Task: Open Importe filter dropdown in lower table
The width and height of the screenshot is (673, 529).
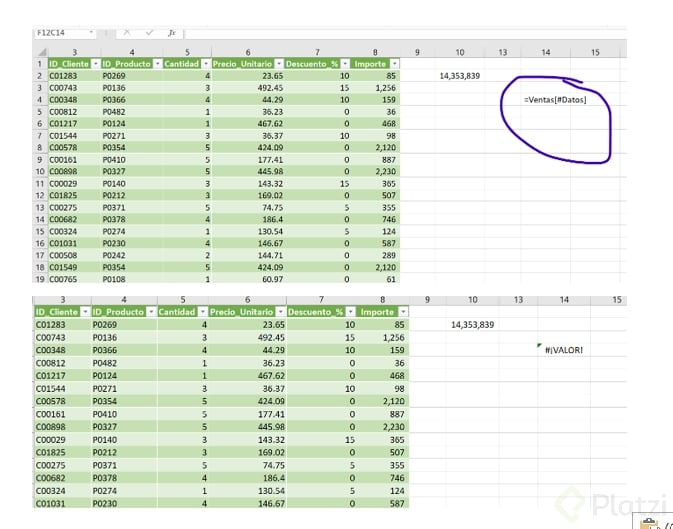Action: (x=403, y=312)
